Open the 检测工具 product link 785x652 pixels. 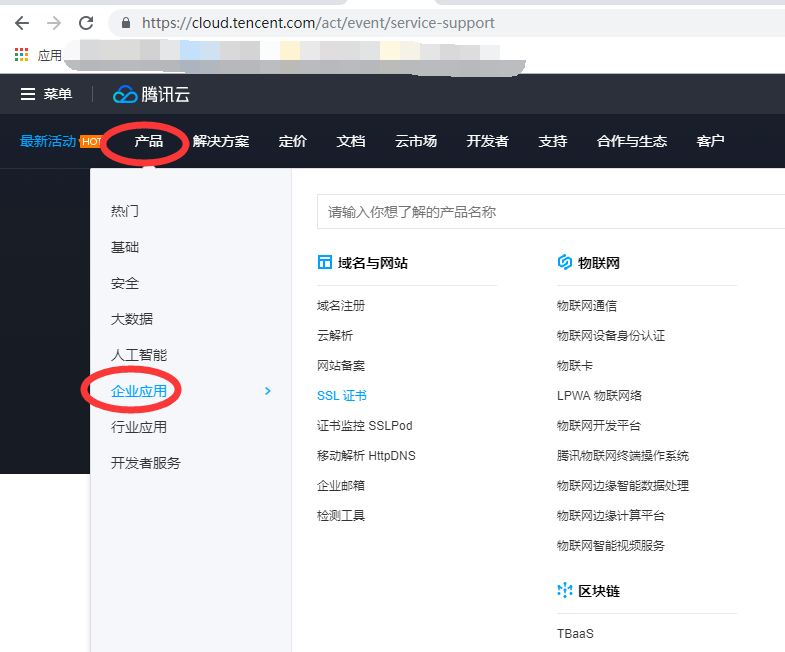[x=341, y=516]
